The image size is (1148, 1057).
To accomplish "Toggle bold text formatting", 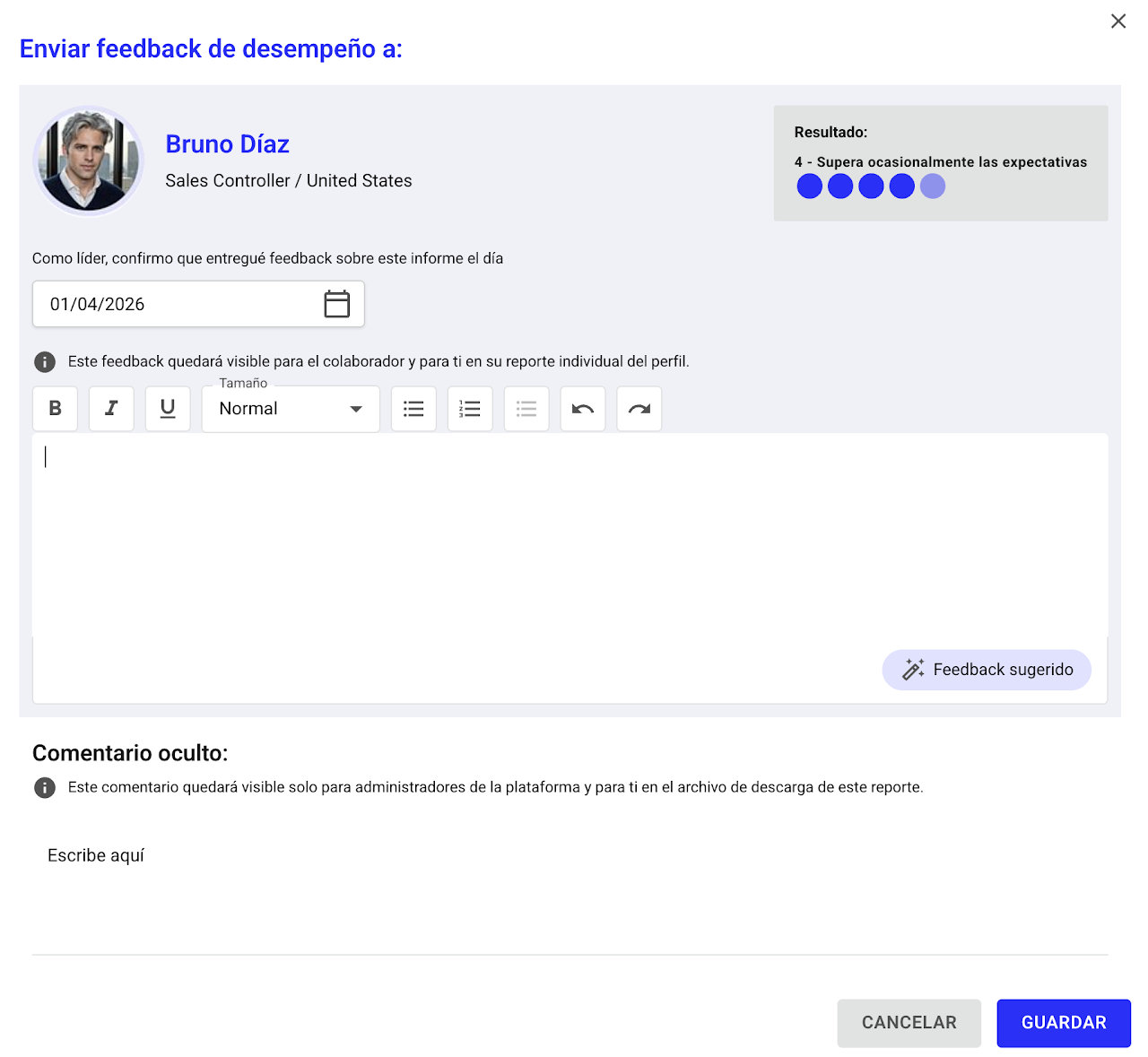I will click(x=55, y=409).
